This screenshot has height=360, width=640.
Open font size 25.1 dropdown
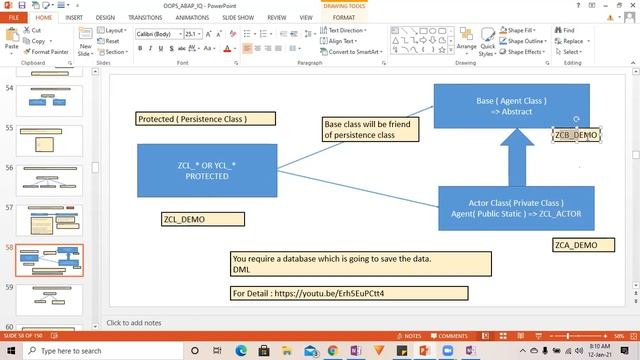point(199,34)
